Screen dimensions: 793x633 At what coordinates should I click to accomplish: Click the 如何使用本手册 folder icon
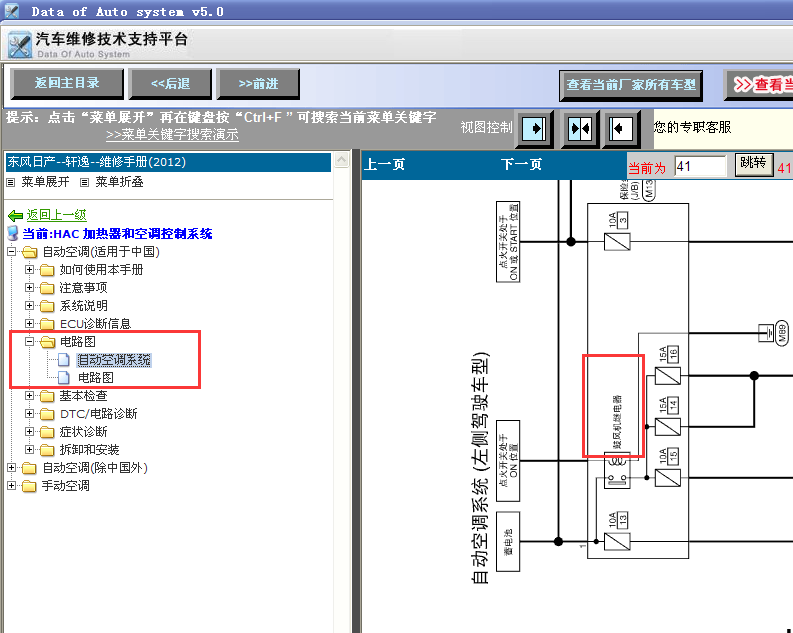point(47,270)
